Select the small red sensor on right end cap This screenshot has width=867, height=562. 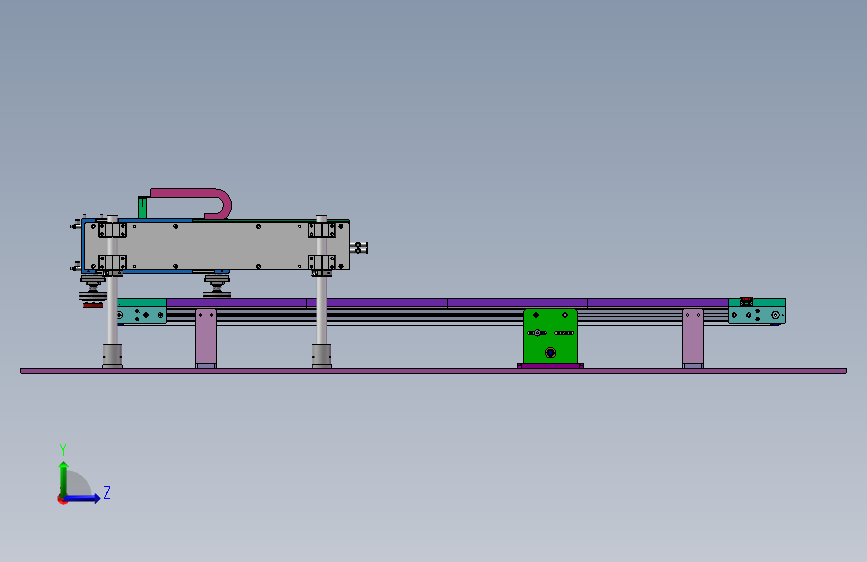[x=746, y=301]
